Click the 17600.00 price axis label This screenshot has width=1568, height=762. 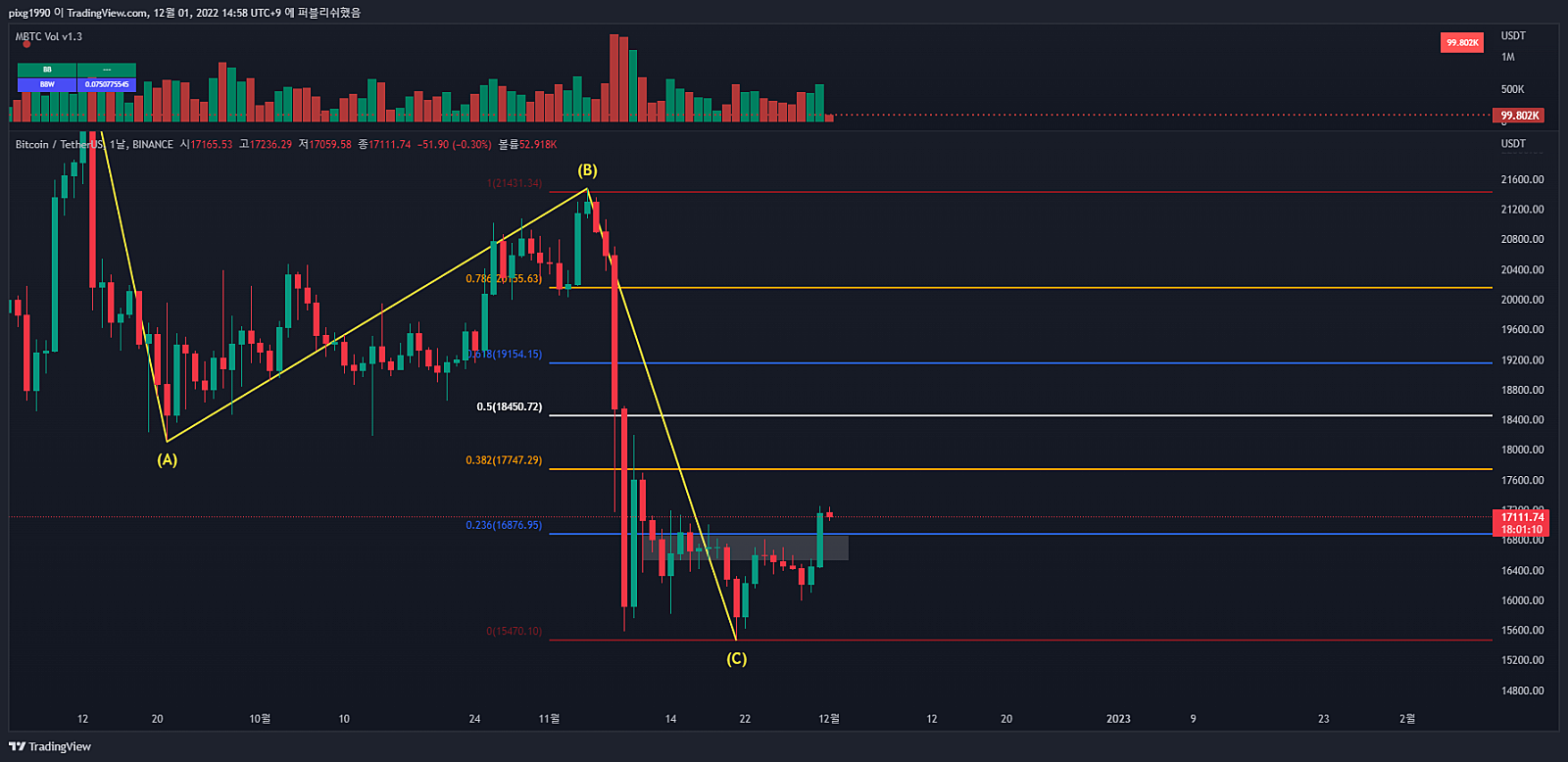point(1522,480)
